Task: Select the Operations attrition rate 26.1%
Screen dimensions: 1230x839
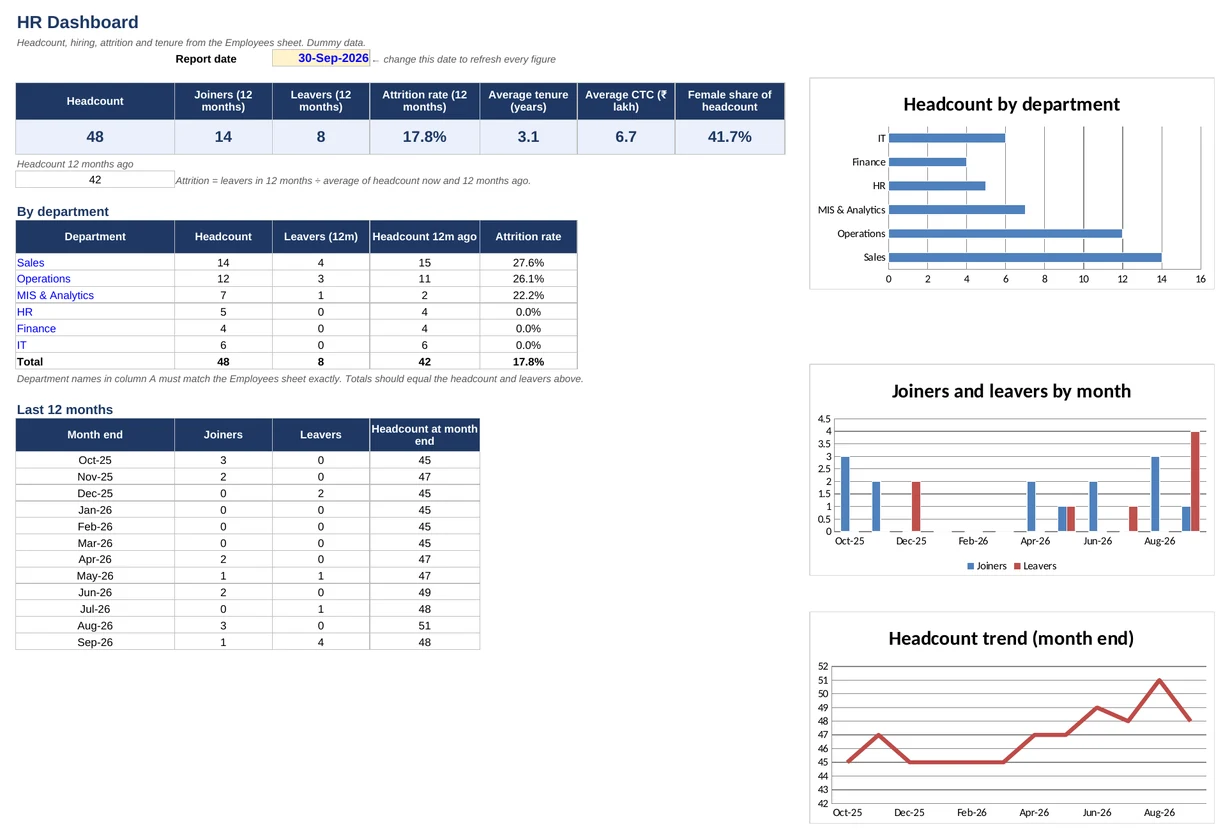Action: point(528,279)
